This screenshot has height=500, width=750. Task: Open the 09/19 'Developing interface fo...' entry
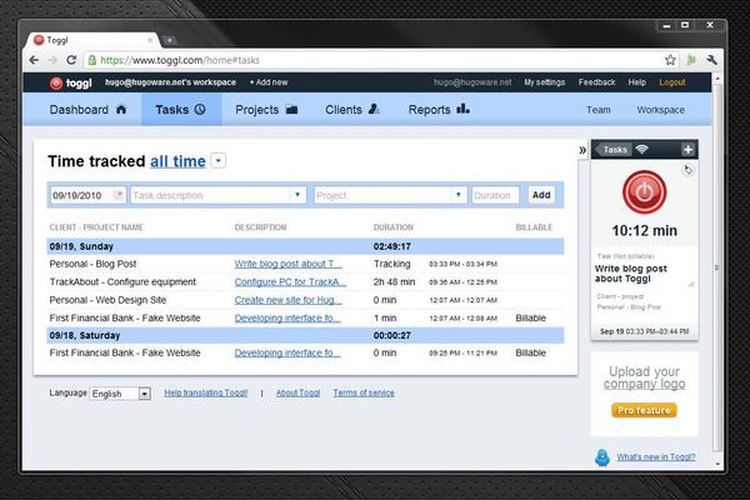click(x=287, y=318)
